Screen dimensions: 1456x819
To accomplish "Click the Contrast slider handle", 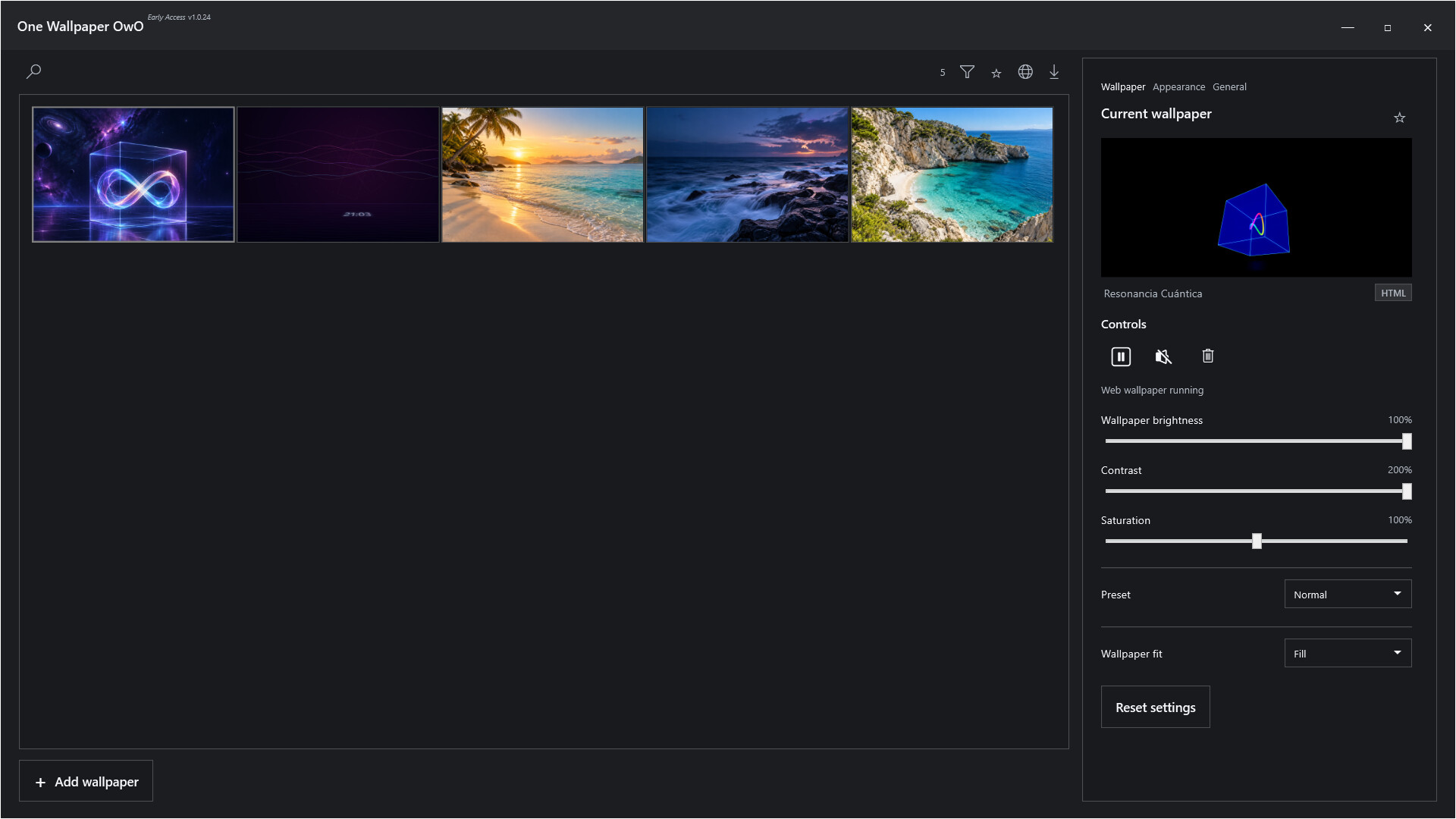I will point(1407,491).
